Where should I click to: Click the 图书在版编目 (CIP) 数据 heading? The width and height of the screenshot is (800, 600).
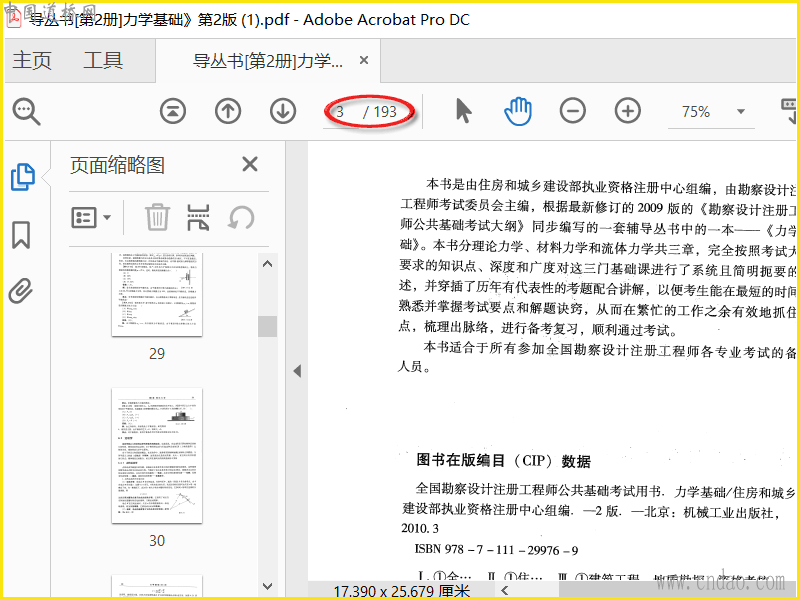coord(504,461)
